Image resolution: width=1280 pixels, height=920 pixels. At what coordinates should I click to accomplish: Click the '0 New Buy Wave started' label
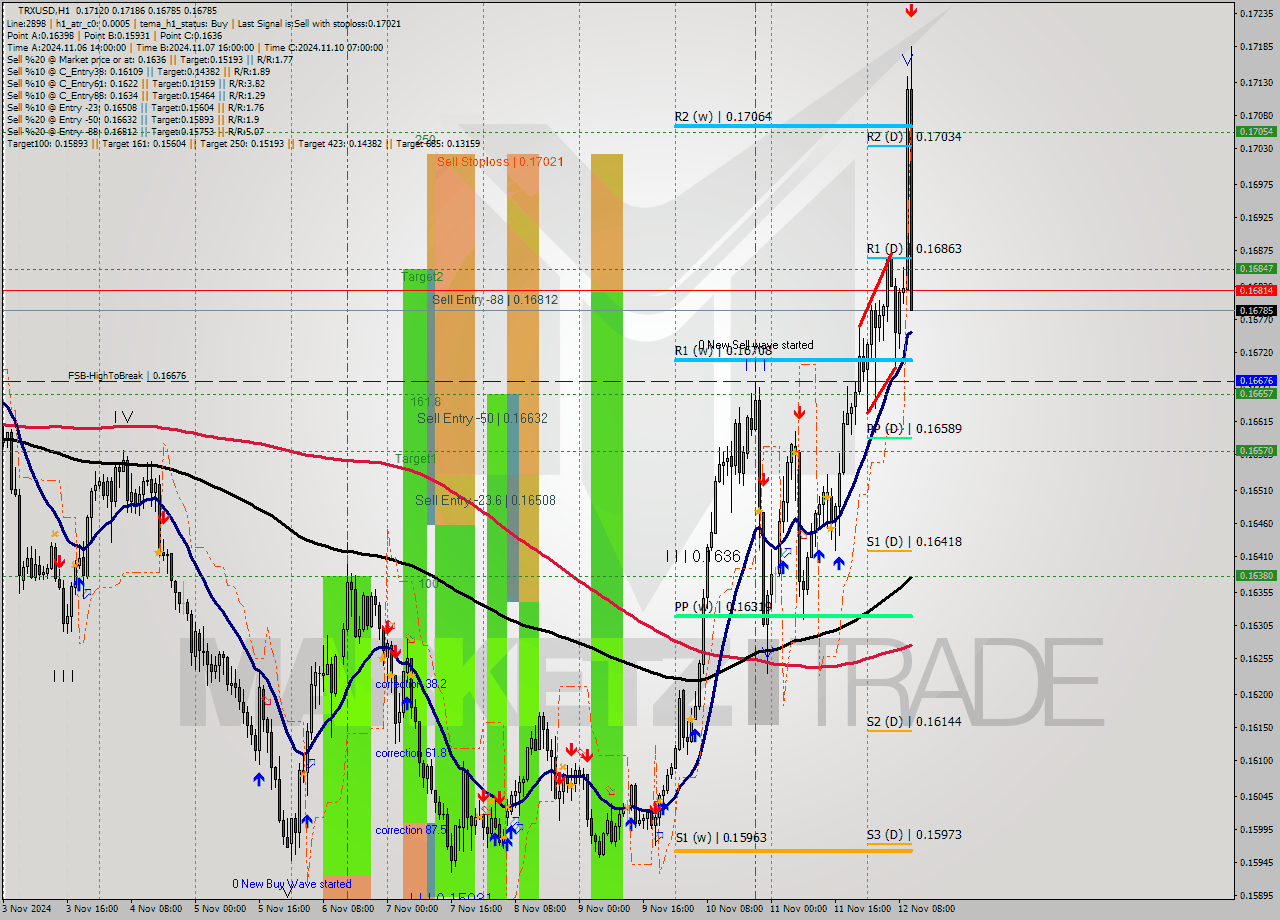(x=292, y=884)
